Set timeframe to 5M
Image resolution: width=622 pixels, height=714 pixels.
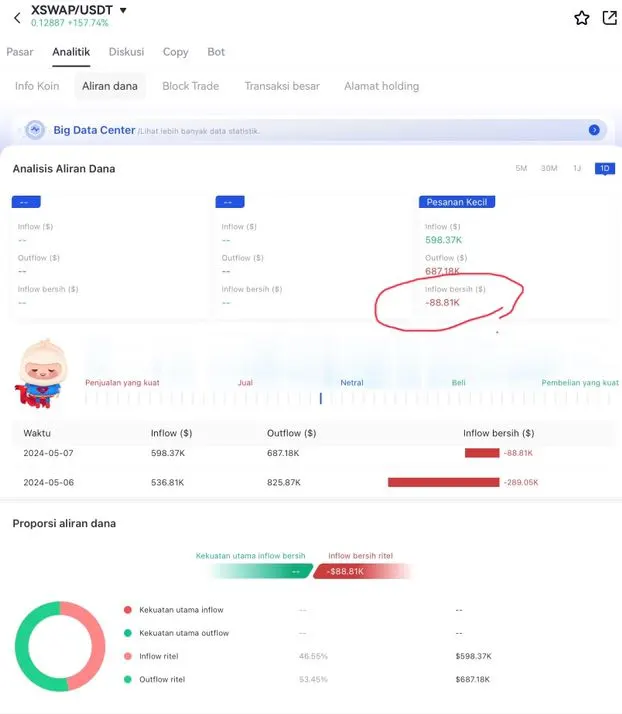click(521, 168)
